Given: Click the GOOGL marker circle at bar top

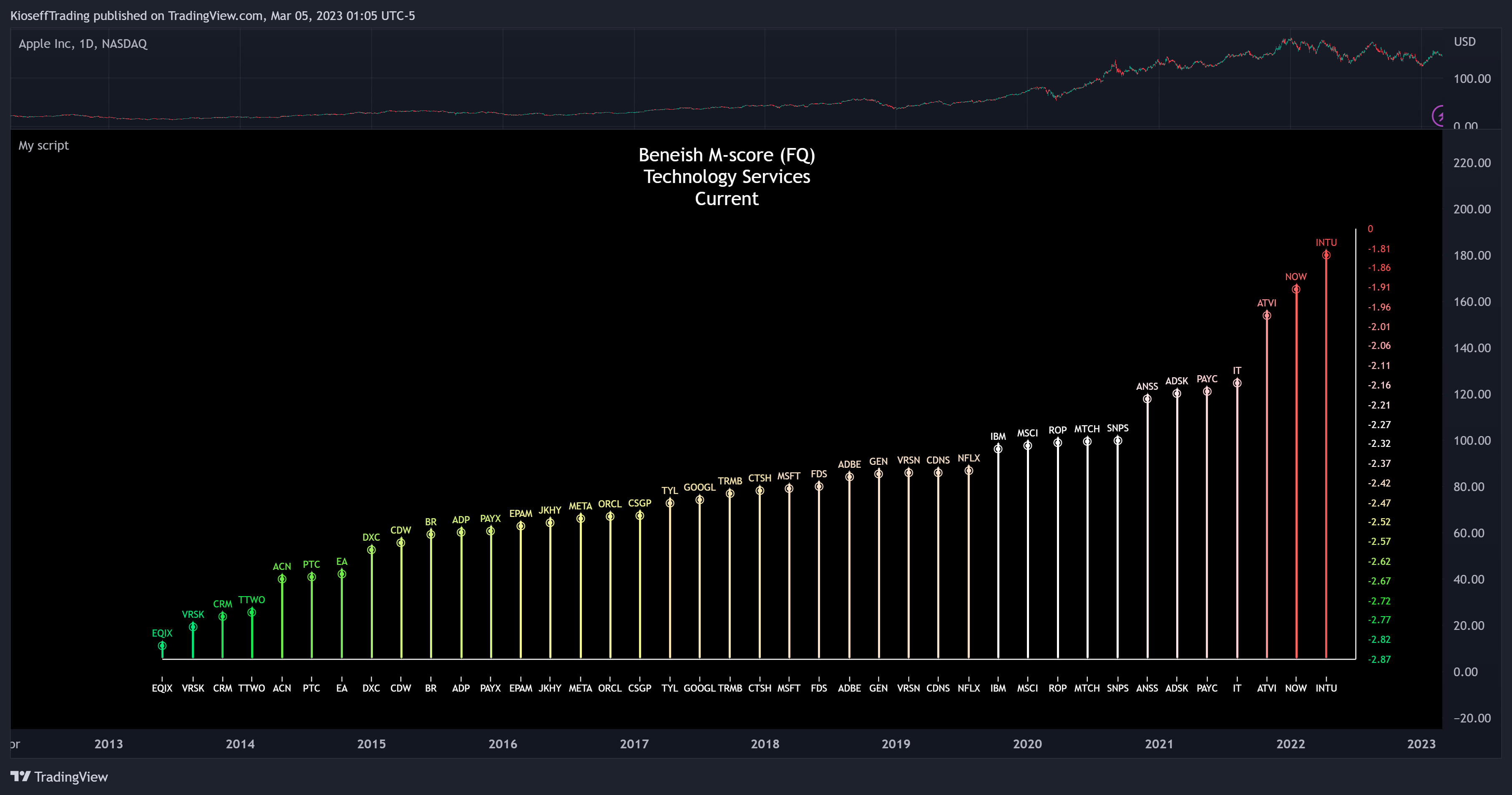Looking at the screenshot, I should point(699,500).
